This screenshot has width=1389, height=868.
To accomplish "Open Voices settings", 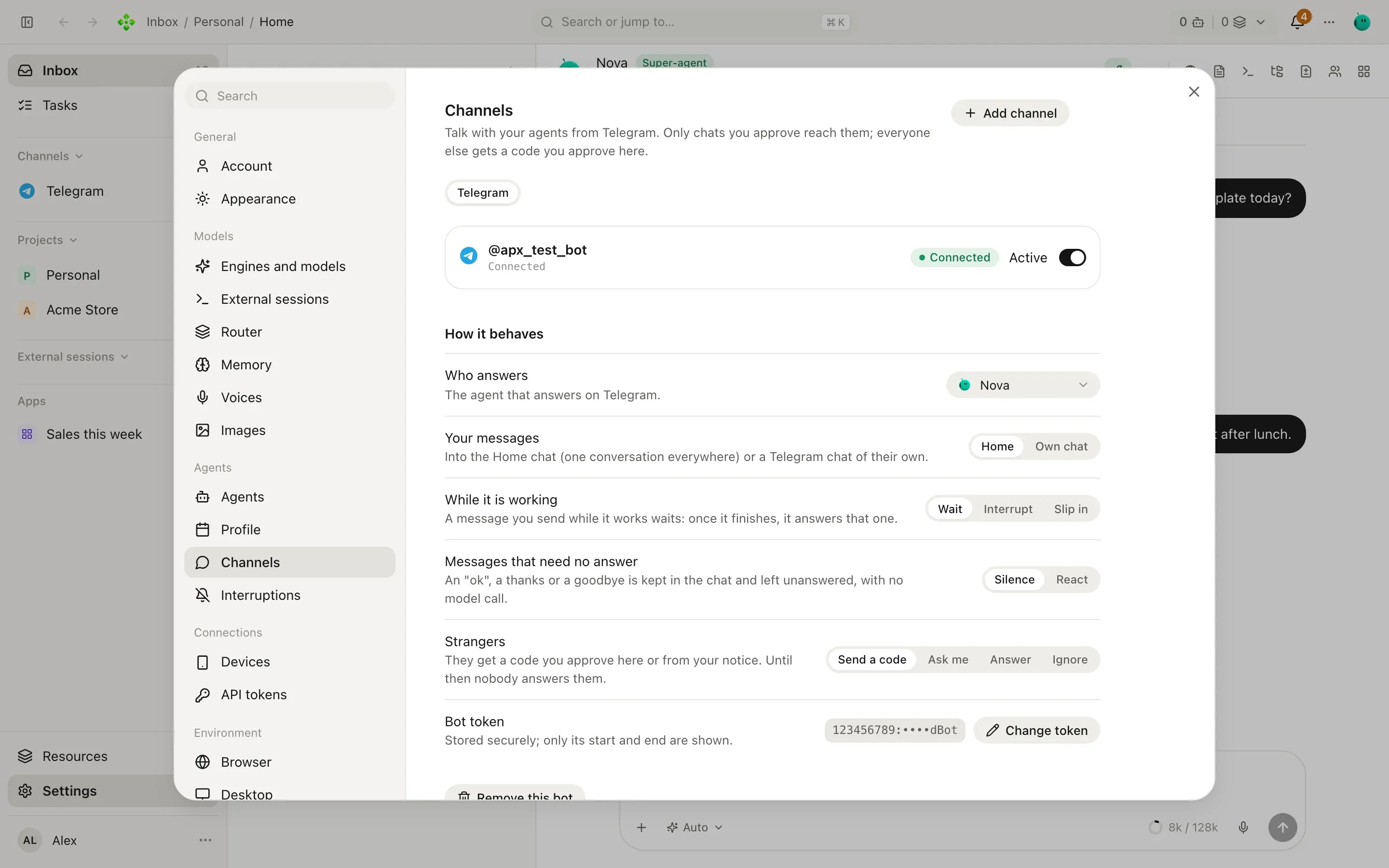I will click(290, 397).
